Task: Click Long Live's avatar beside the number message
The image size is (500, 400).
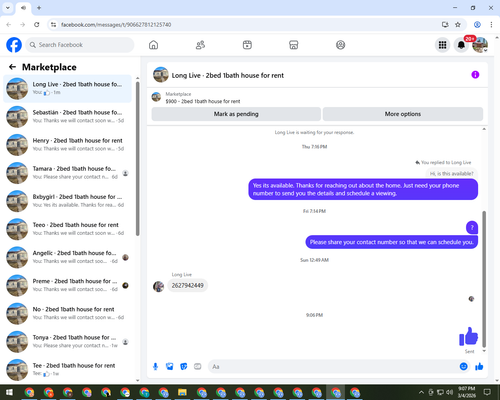Action: [x=158, y=286]
